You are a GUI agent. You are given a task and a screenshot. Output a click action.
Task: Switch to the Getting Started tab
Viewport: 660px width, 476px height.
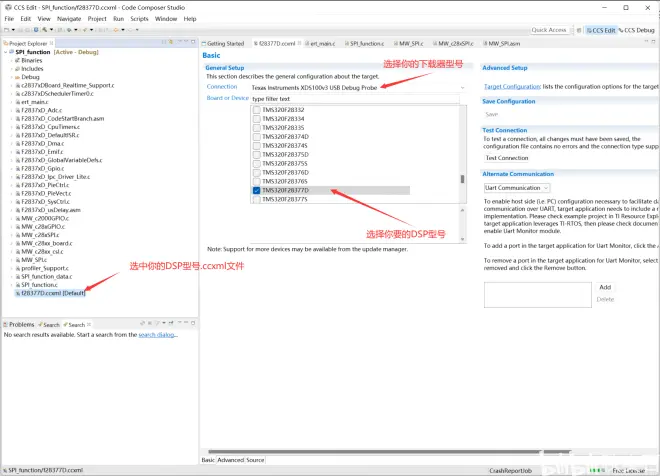click(x=223, y=43)
